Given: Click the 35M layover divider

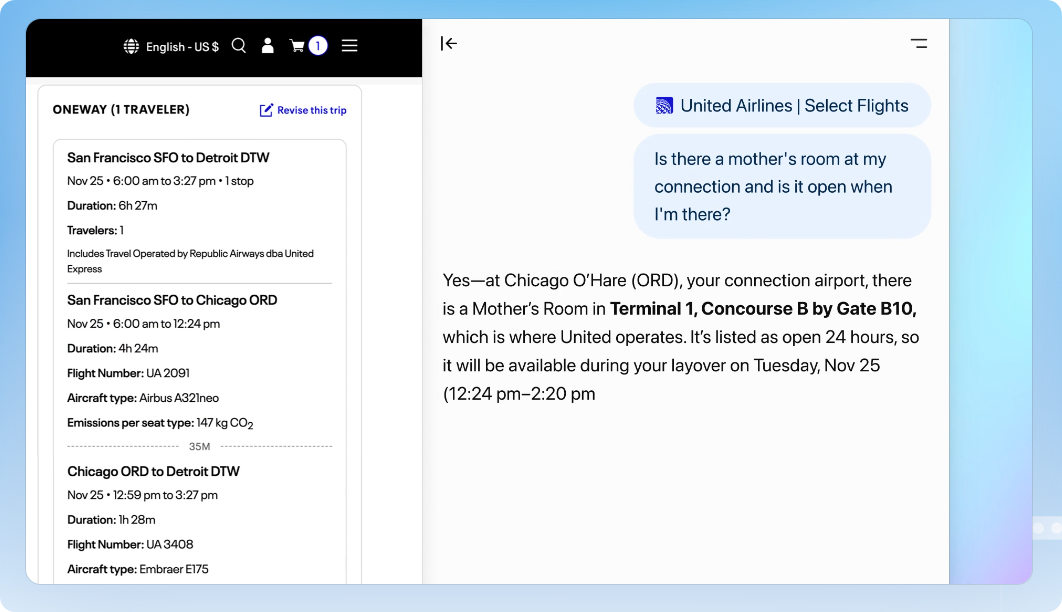Looking at the screenshot, I should point(199,446).
